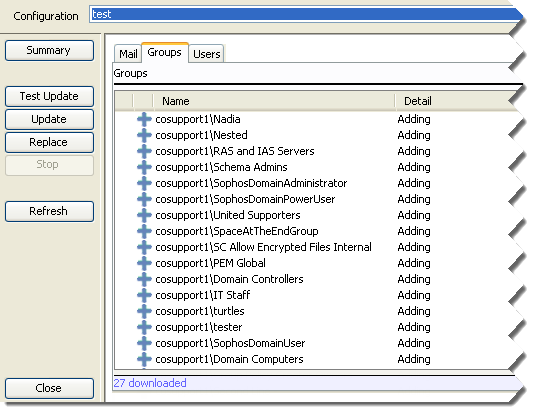Click the plus icon beside cosupport1\Nadia

tap(144, 119)
